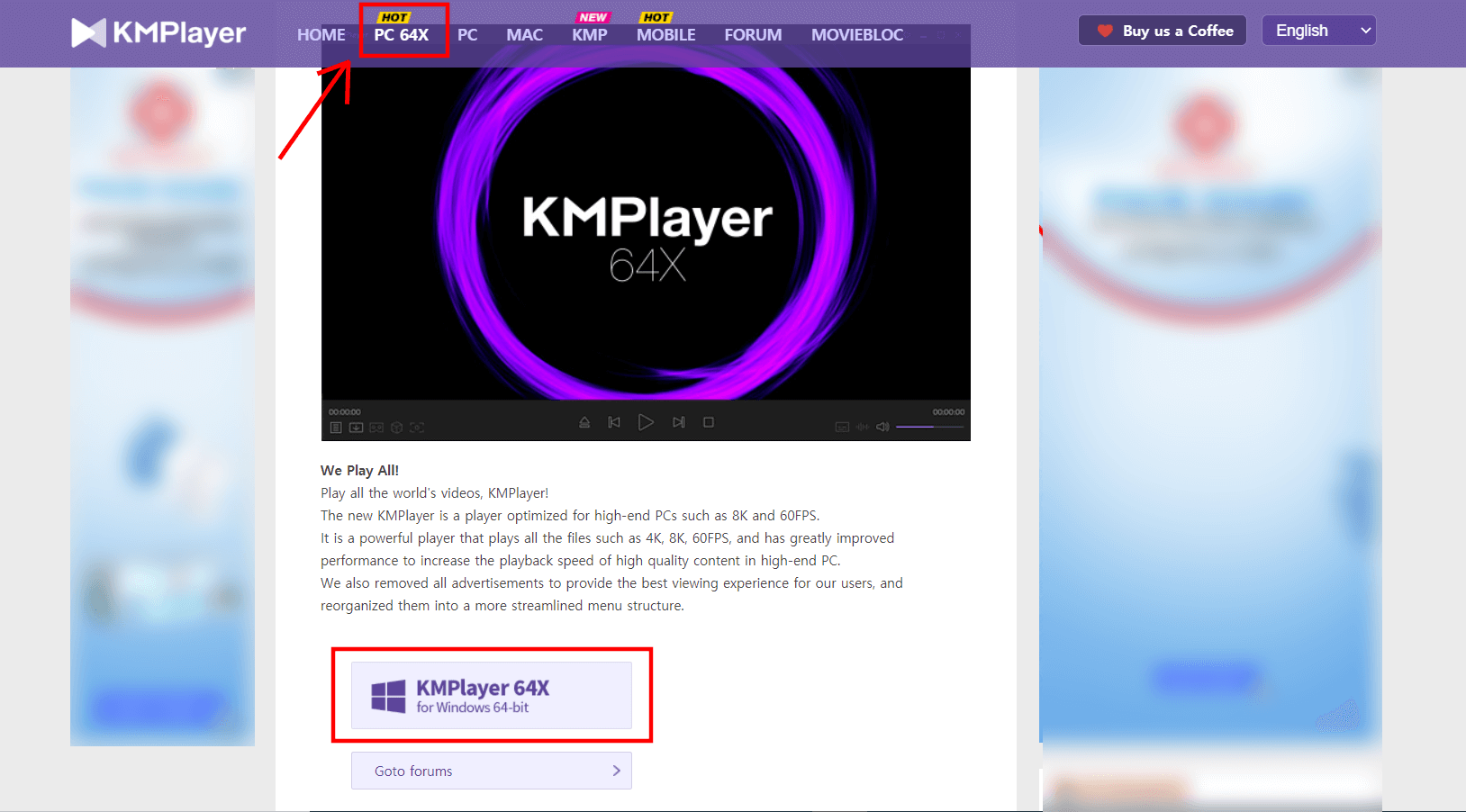The image size is (1466, 812).
Task: Download KMPlayer 64X for Windows 64-bit
Action: (x=492, y=696)
